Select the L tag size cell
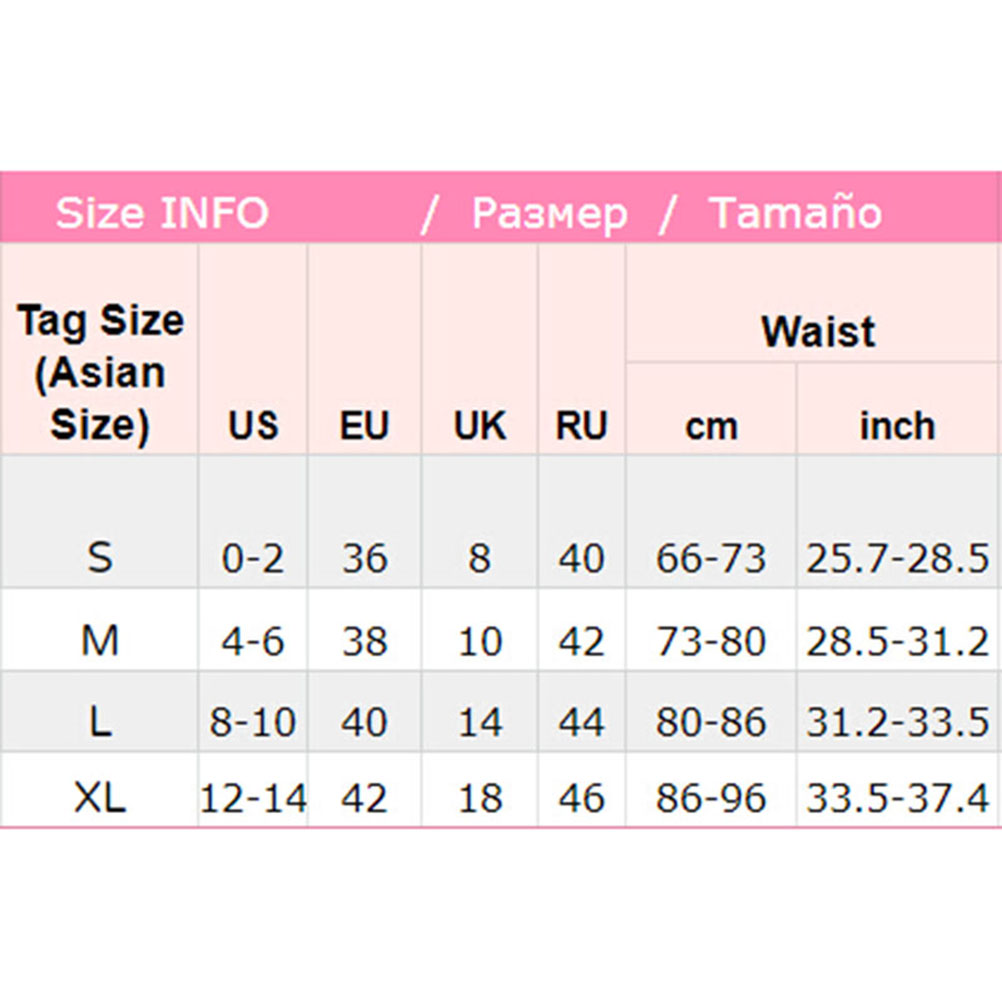Screen dimensions: 1002x1002 pyautogui.click(x=100, y=721)
